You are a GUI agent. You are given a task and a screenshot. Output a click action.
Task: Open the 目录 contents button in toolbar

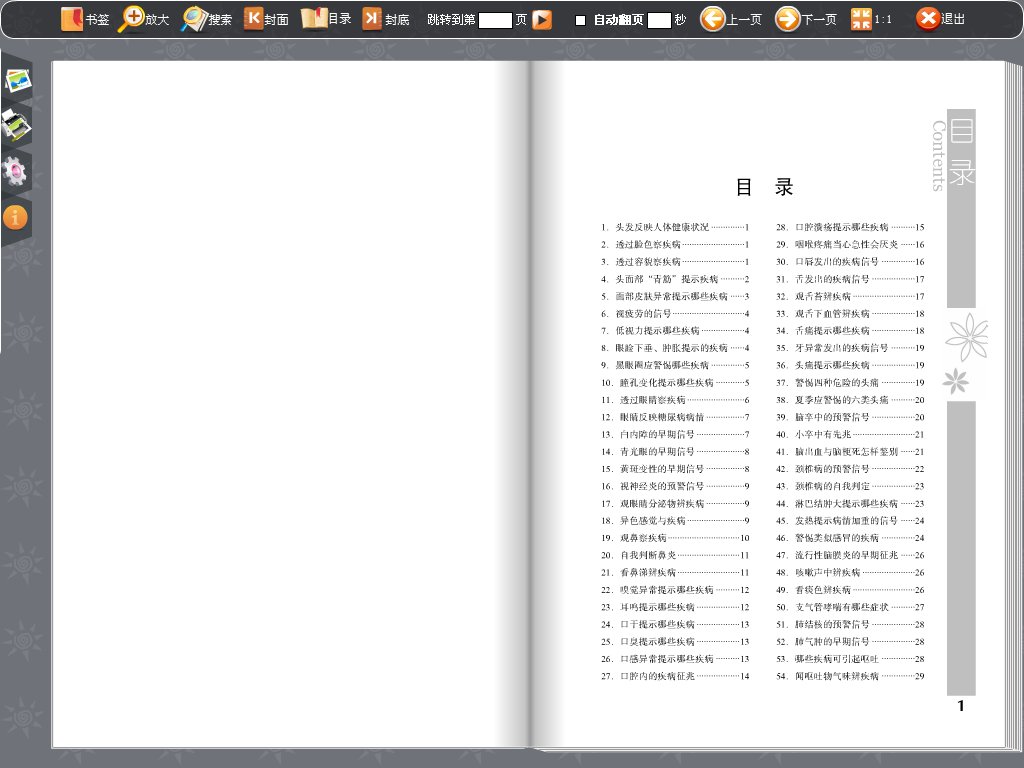(327, 20)
